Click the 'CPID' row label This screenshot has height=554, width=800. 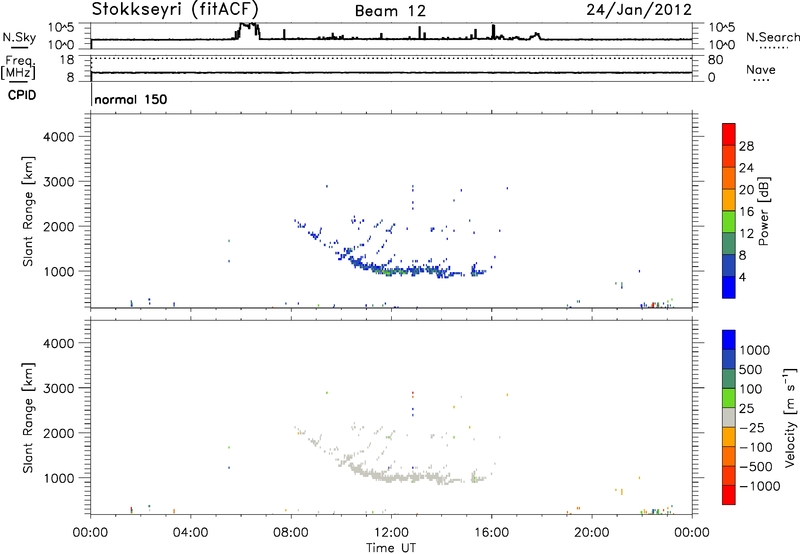[22, 95]
